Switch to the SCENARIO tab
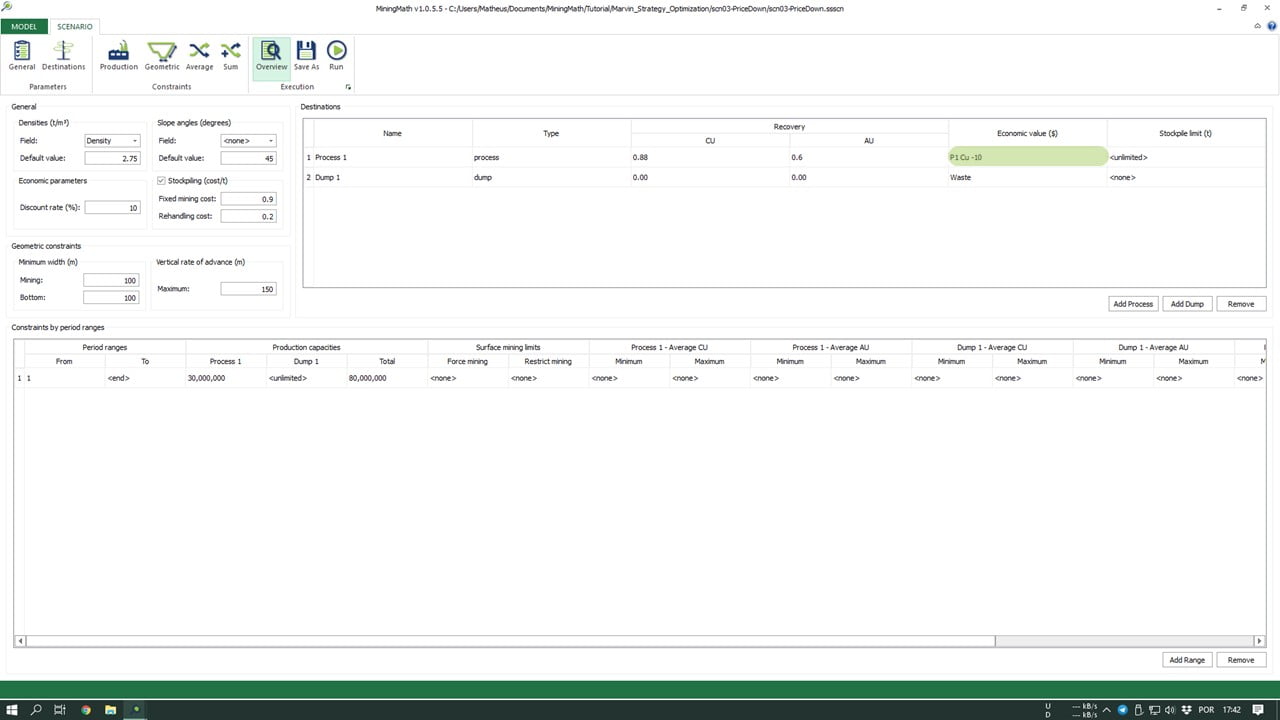This screenshot has width=1280, height=720. coord(75,26)
